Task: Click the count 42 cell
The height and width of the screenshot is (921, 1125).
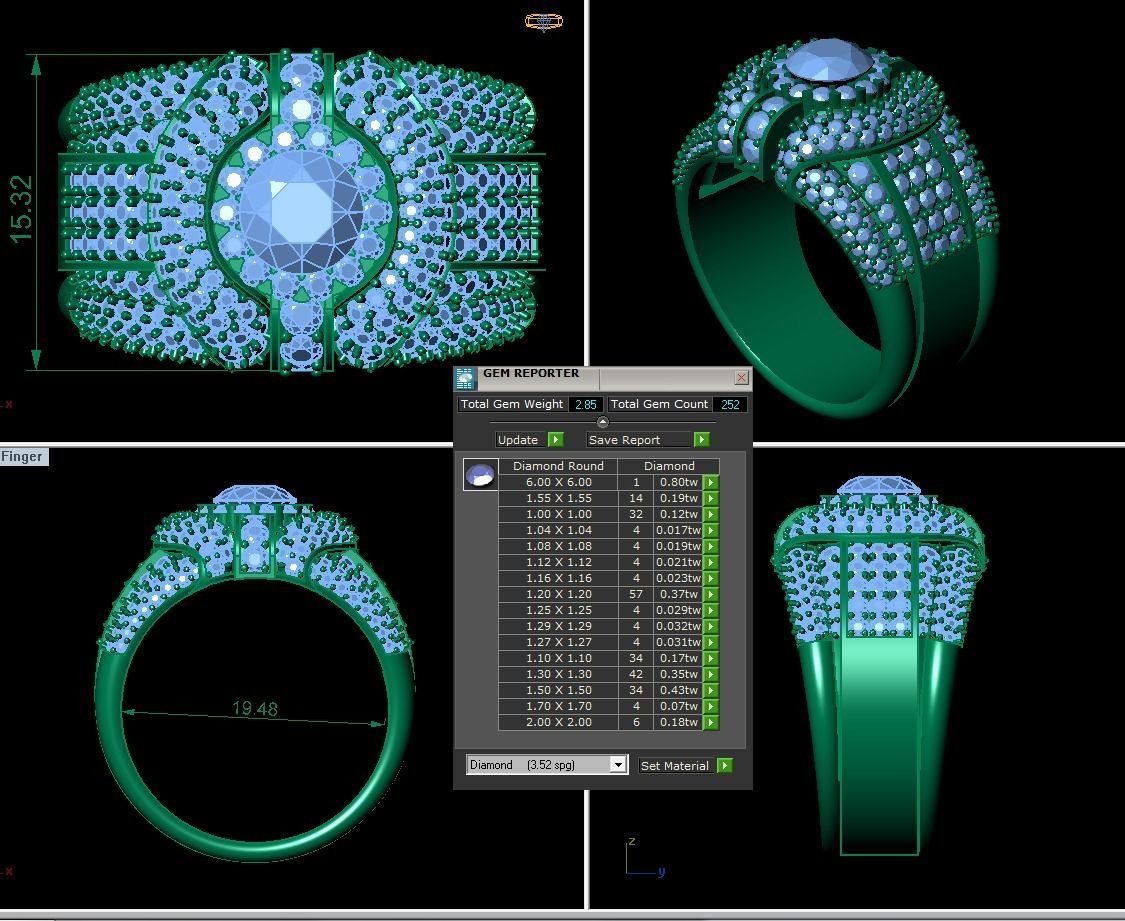Action: click(636, 674)
